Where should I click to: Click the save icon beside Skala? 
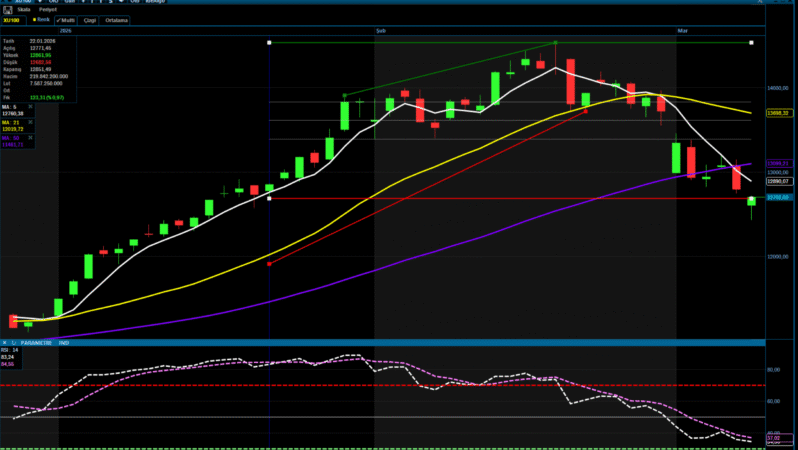[x=8, y=10]
